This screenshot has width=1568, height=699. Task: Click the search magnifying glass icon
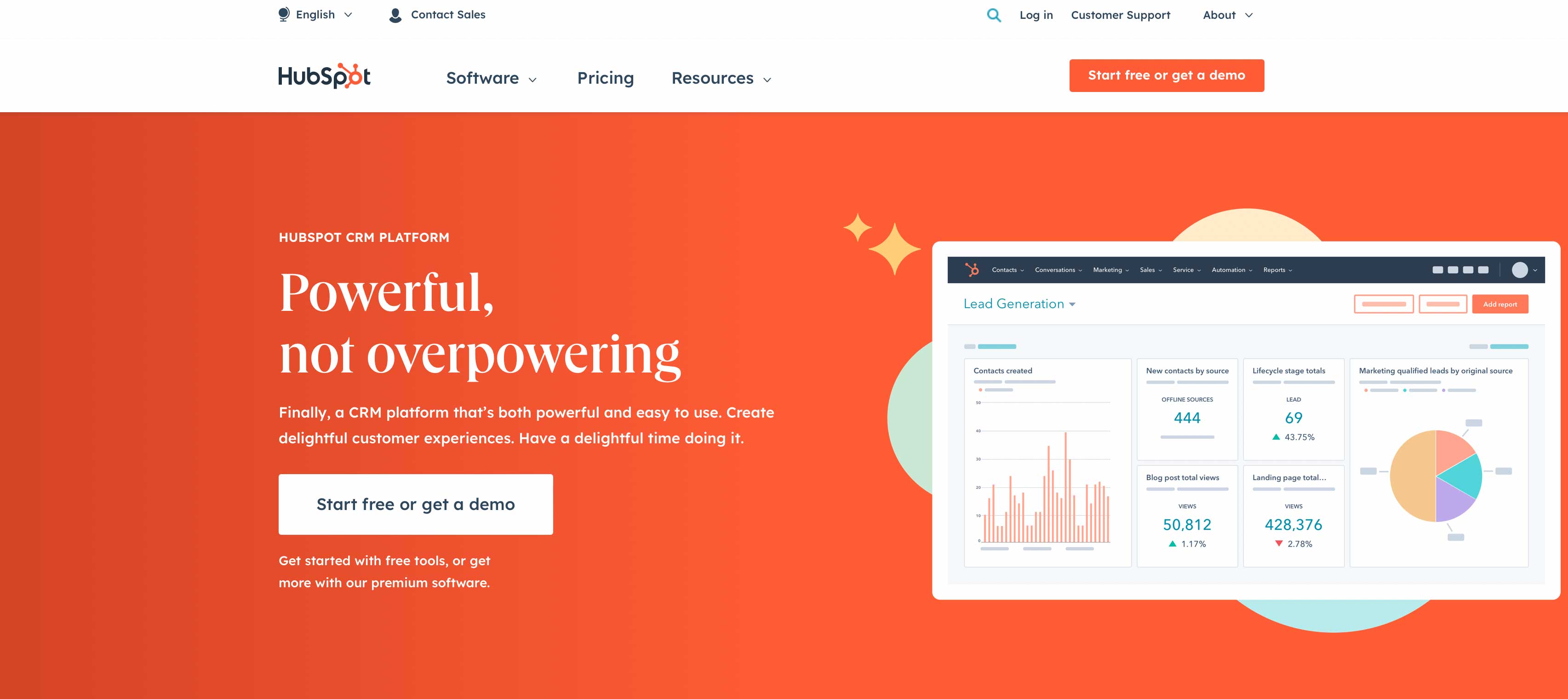click(992, 14)
